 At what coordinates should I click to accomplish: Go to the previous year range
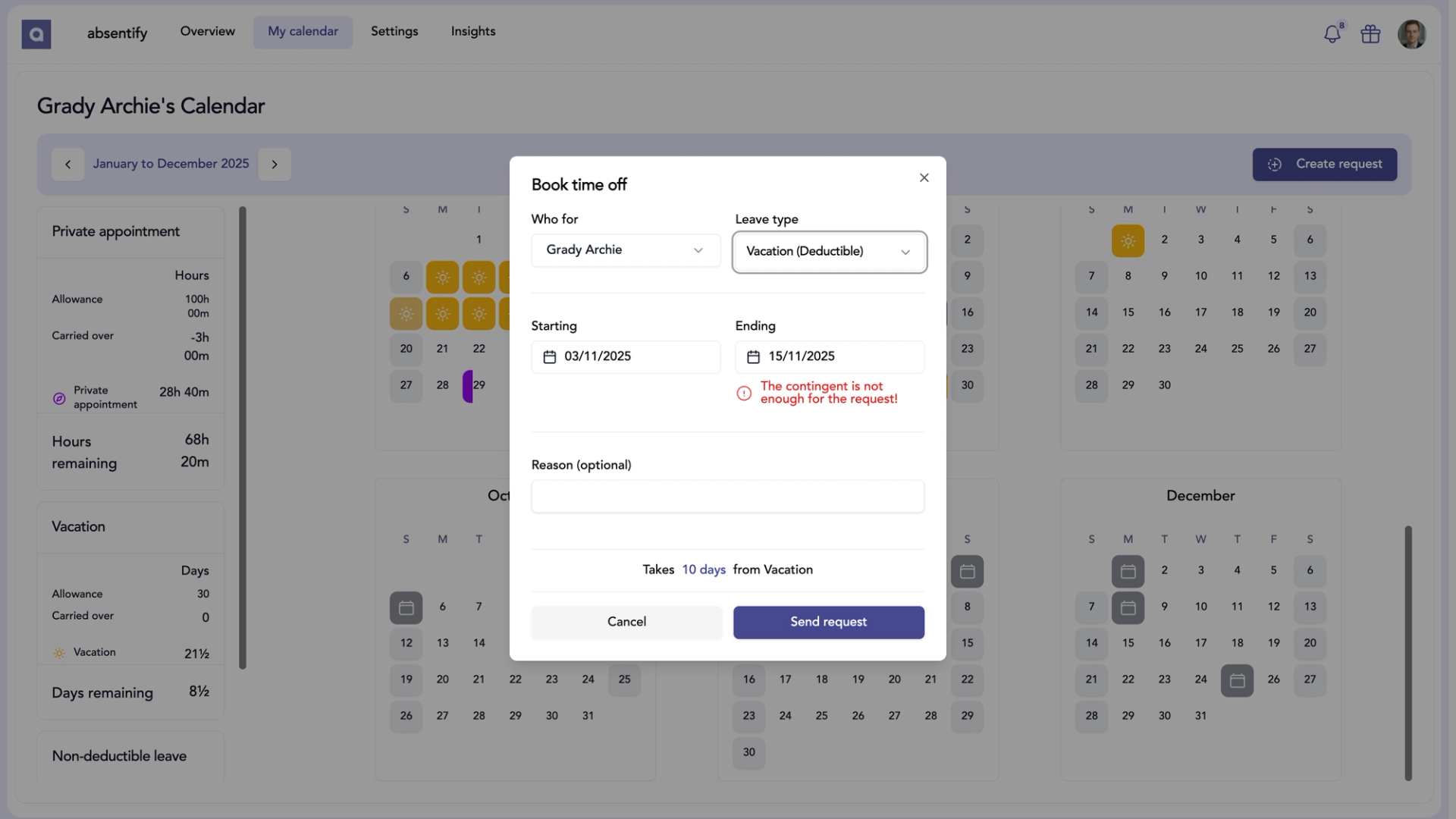click(67, 165)
